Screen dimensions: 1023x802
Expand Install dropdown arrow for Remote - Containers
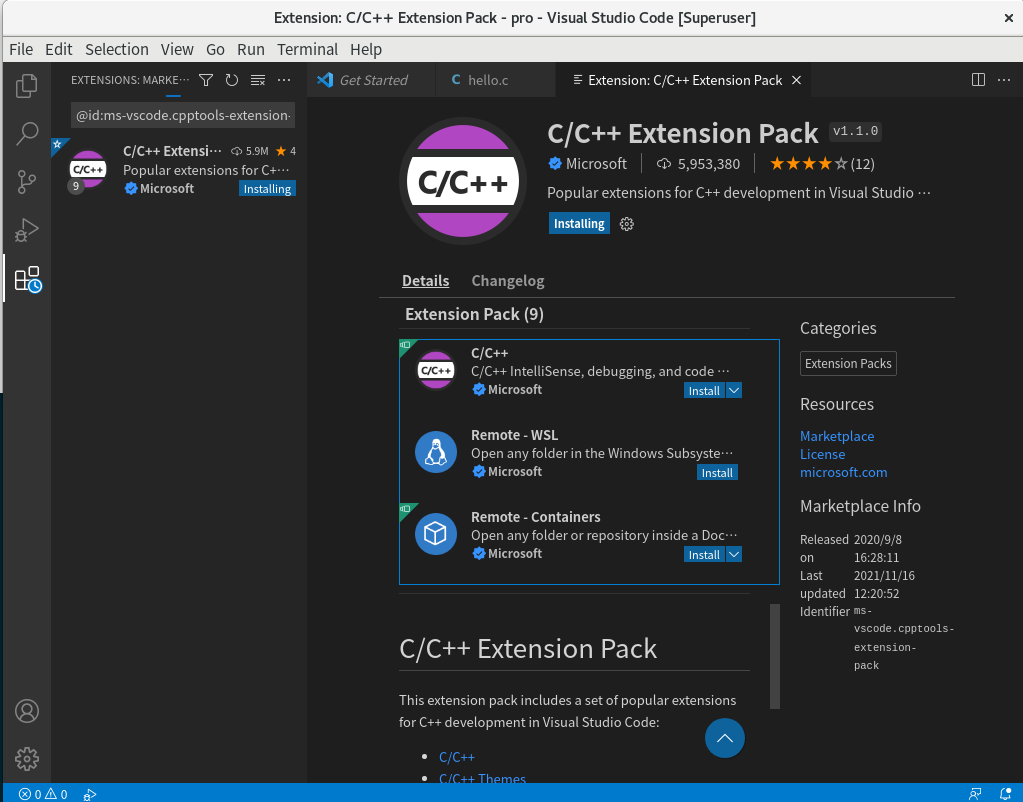click(733, 554)
